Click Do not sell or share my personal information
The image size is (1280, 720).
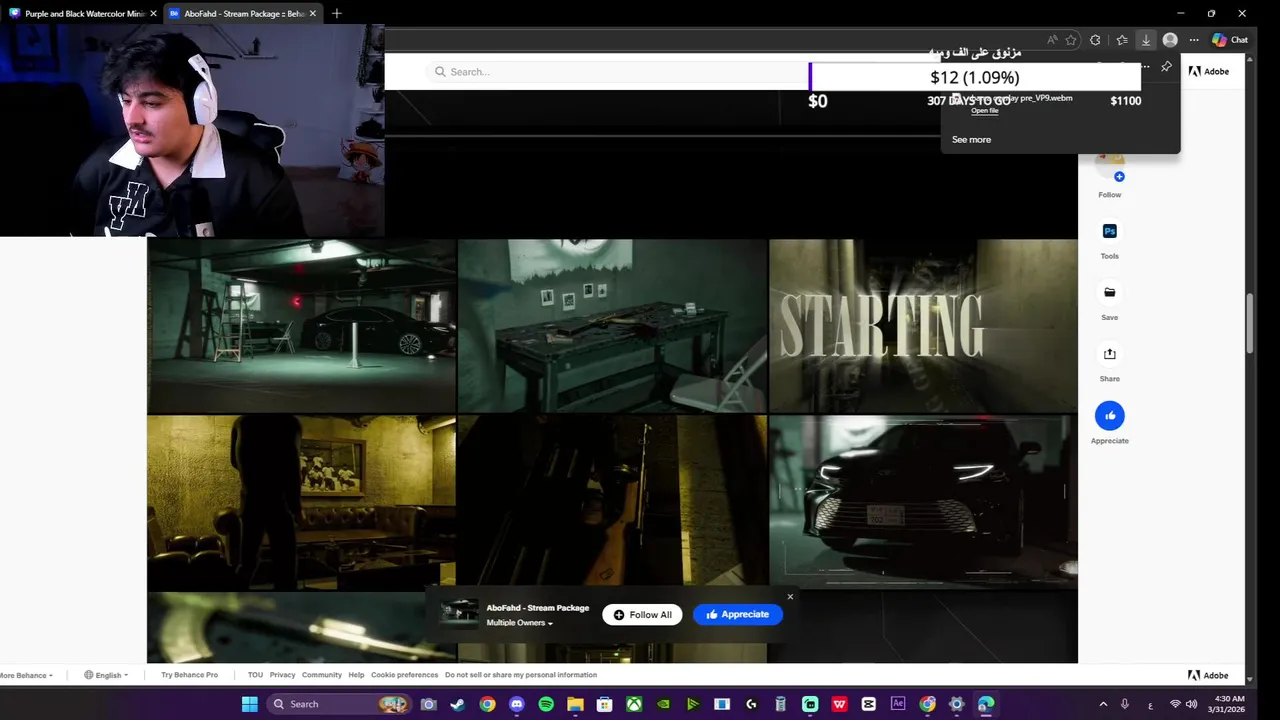coord(521,675)
